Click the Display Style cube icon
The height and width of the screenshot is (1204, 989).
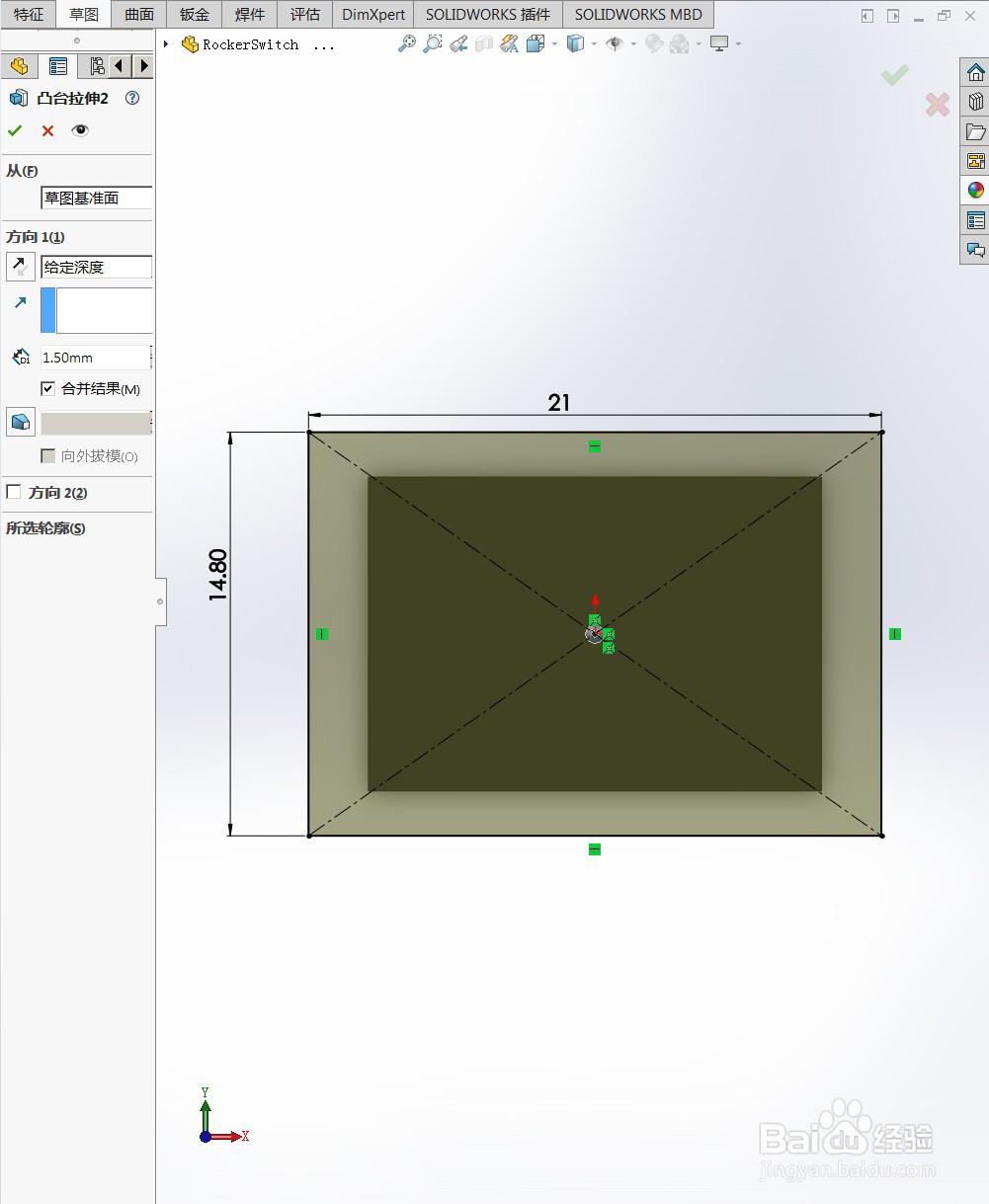point(575,43)
